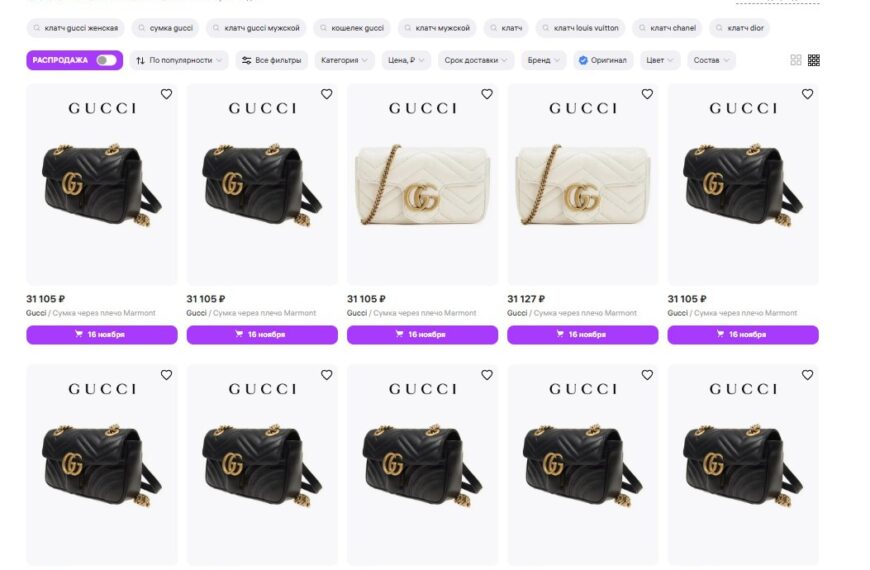Open the Все фильтры button

point(272,60)
